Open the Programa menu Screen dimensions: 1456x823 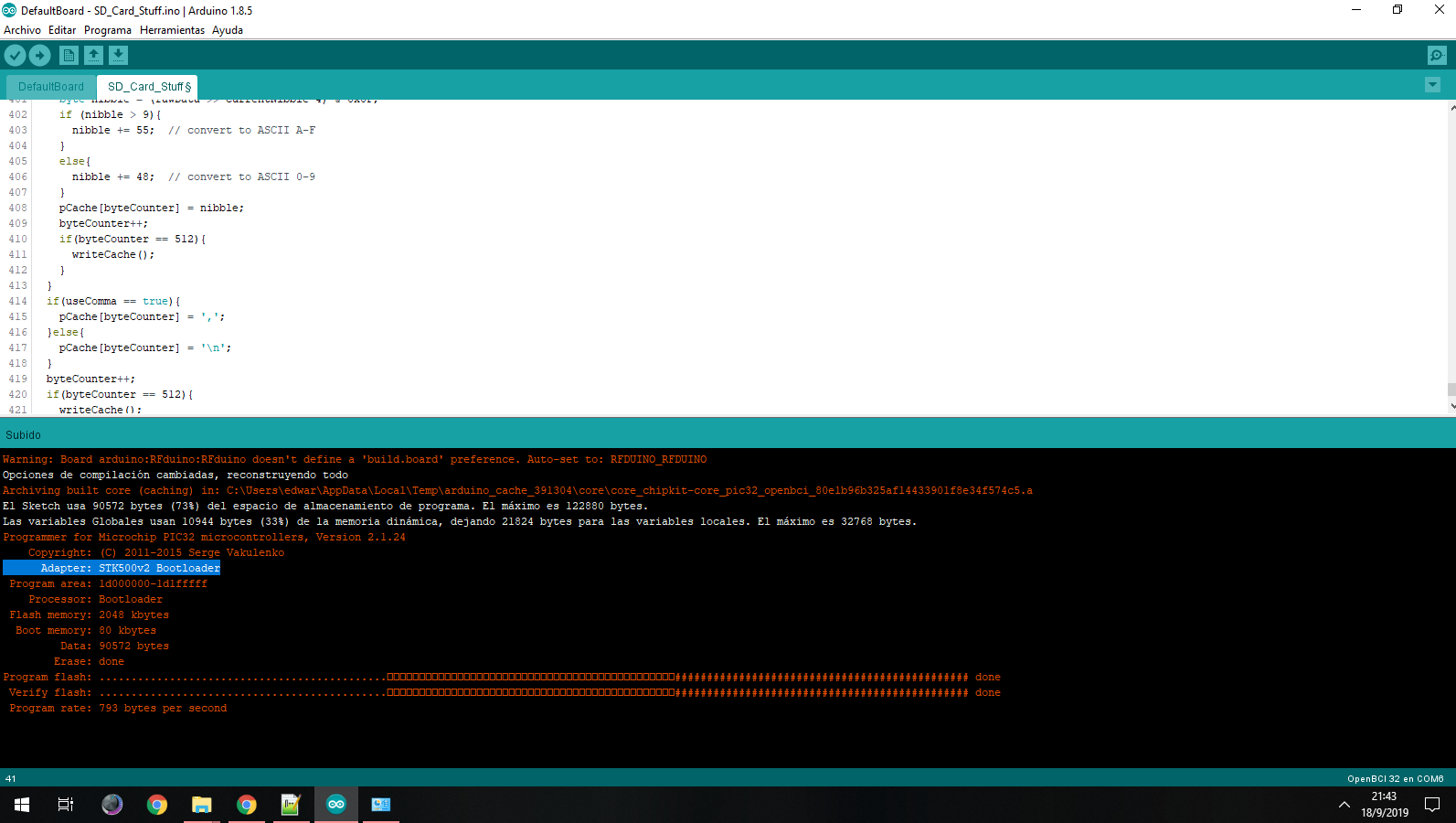pyautogui.click(x=108, y=30)
